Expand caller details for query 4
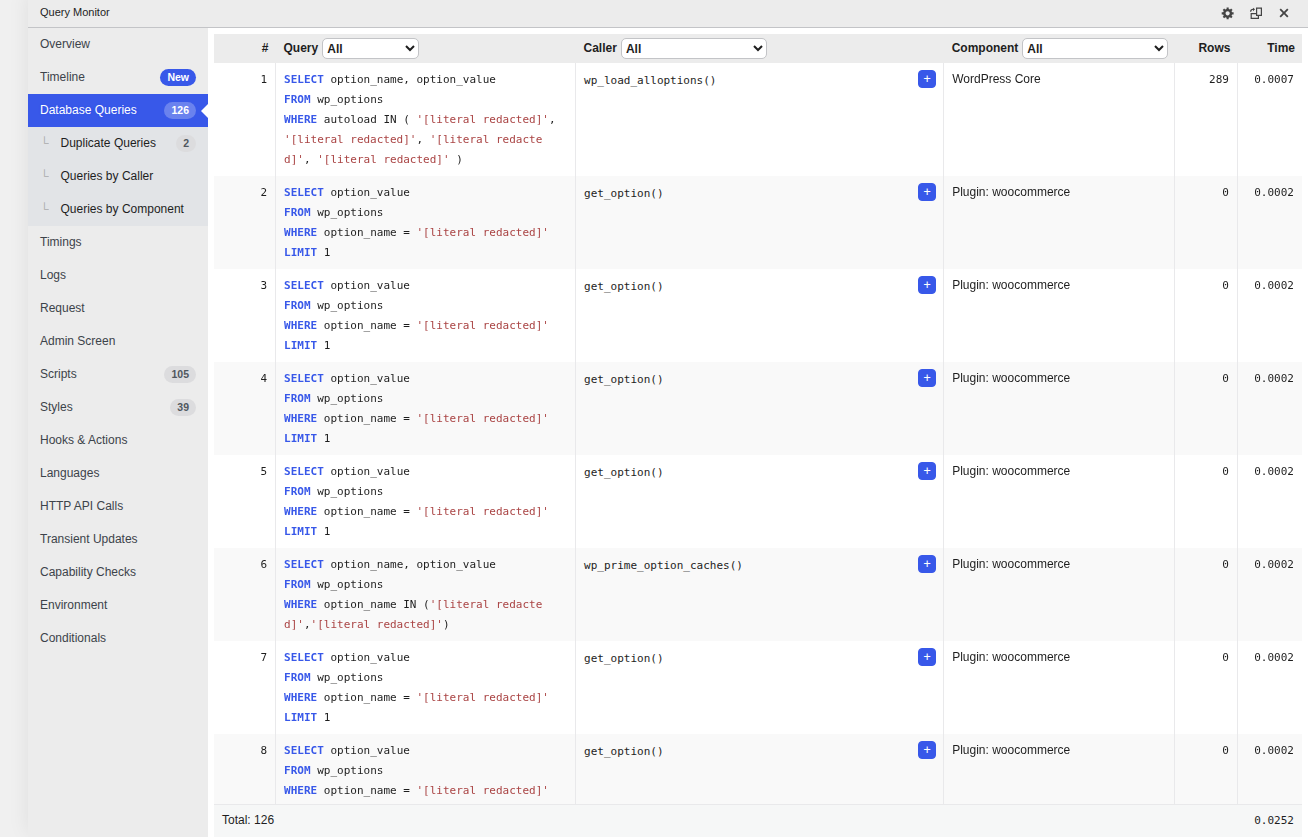Screen dimensions: 1308x837 click(927, 378)
